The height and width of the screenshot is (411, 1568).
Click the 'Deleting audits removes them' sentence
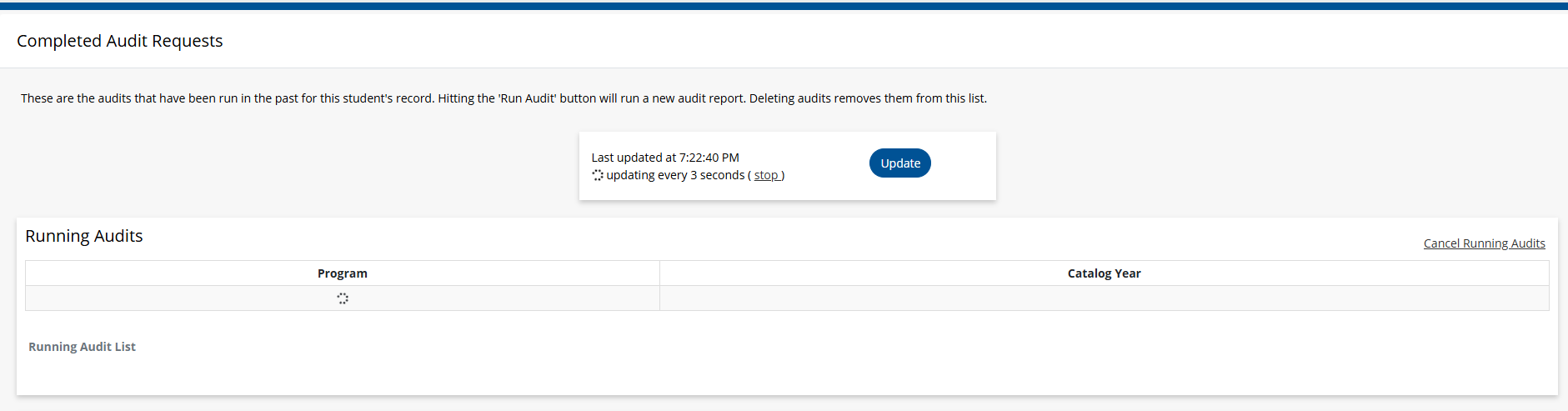coord(867,98)
